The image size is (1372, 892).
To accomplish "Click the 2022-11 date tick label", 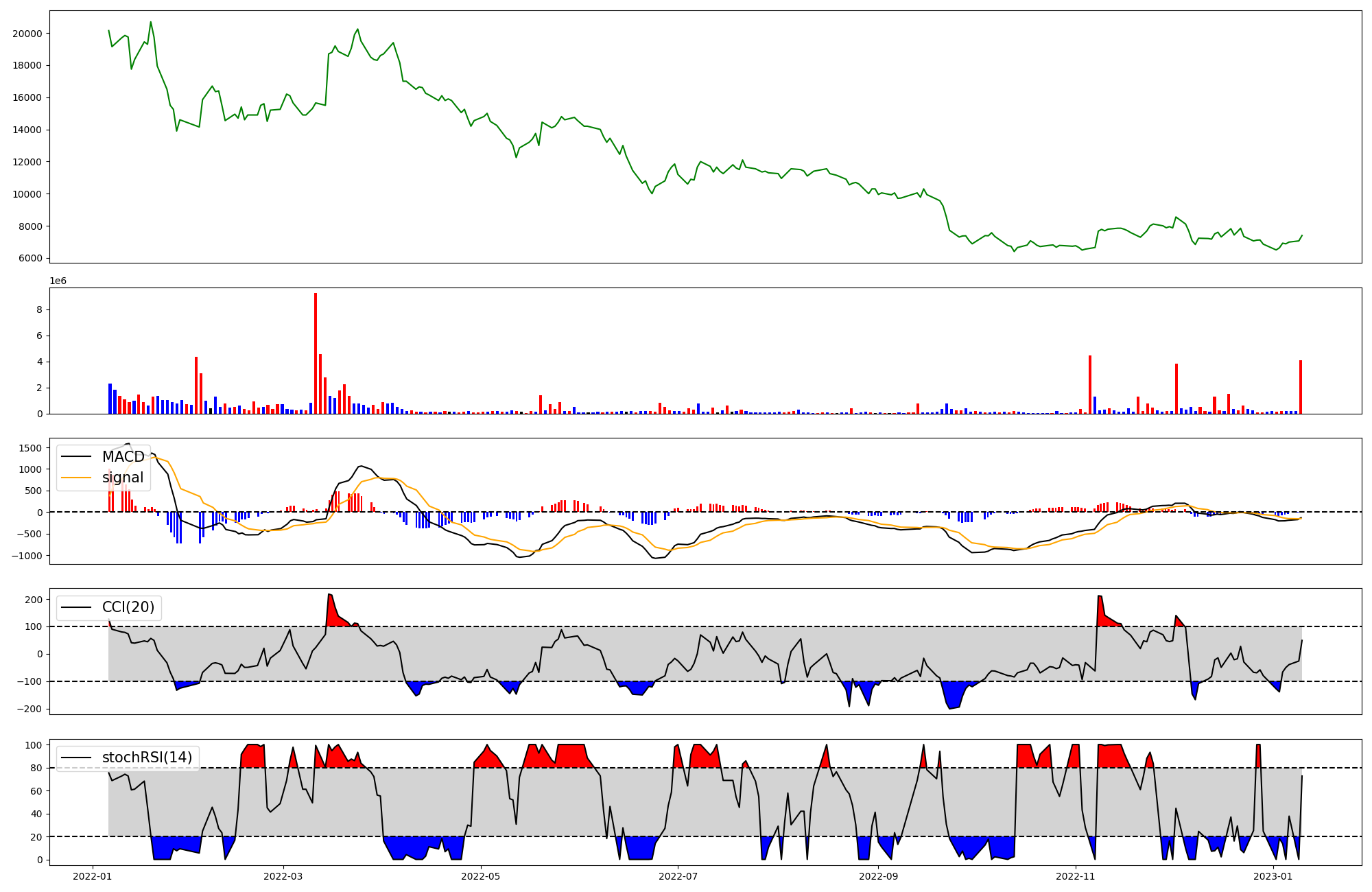I will (x=1076, y=876).
